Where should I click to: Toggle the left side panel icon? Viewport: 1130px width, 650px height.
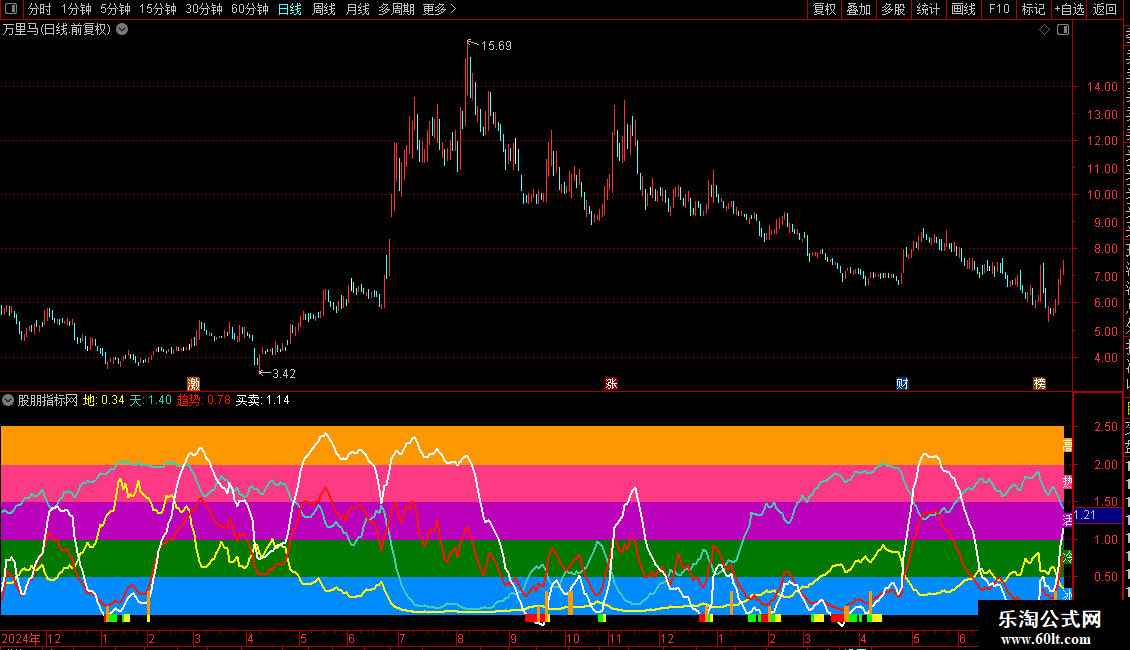click(11, 9)
